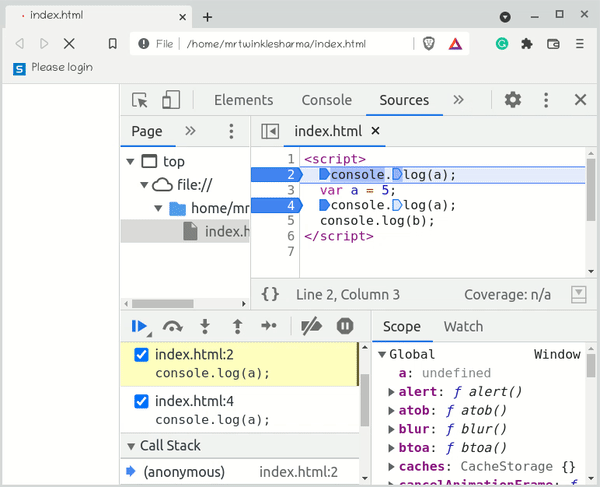The image size is (600, 487).
Task: Open DevTools three-dot customize menu
Action: [546, 100]
